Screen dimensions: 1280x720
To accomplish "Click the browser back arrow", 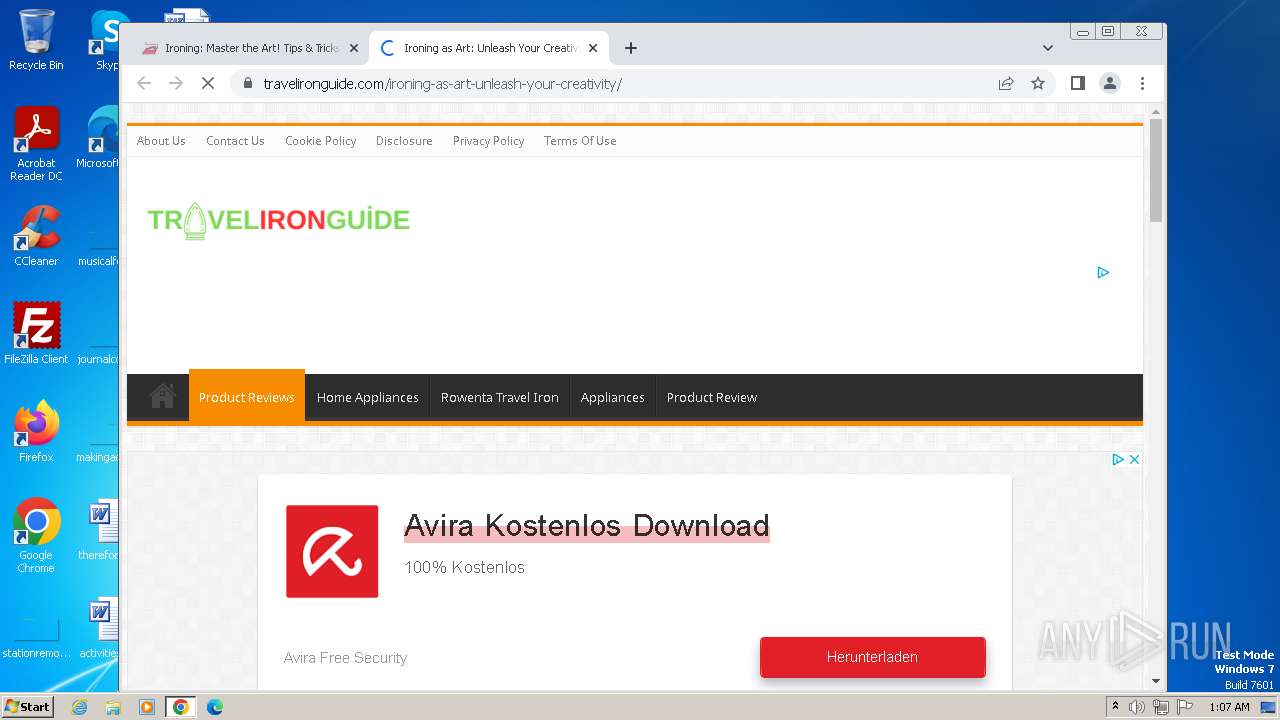I will (x=144, y=84).
